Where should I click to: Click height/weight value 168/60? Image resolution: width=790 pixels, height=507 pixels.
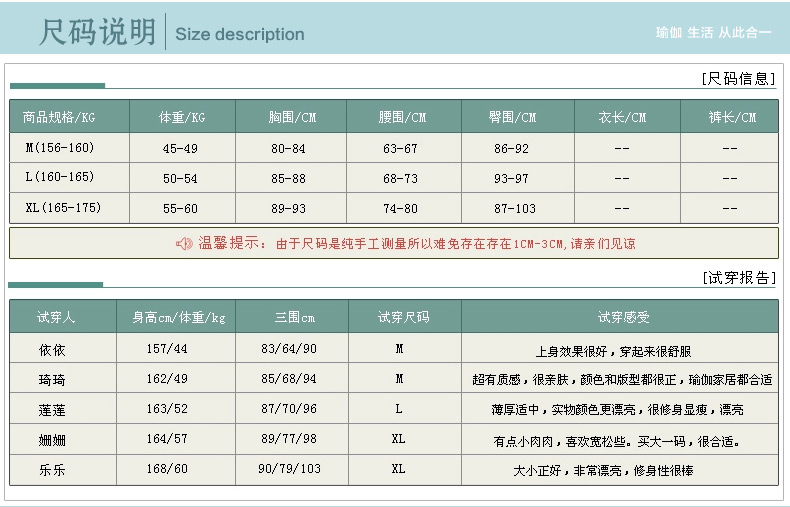click(167, 469)
